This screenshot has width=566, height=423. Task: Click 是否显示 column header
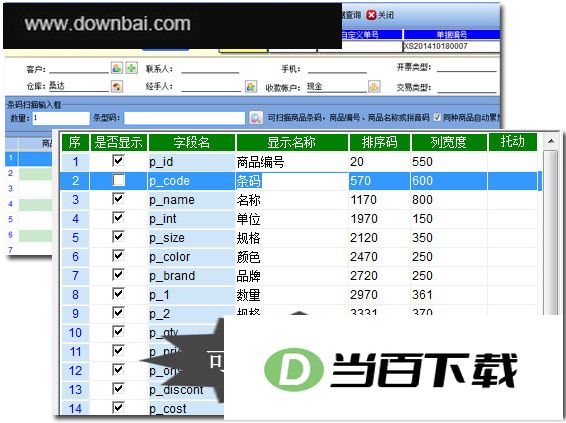tap(118, 142)
